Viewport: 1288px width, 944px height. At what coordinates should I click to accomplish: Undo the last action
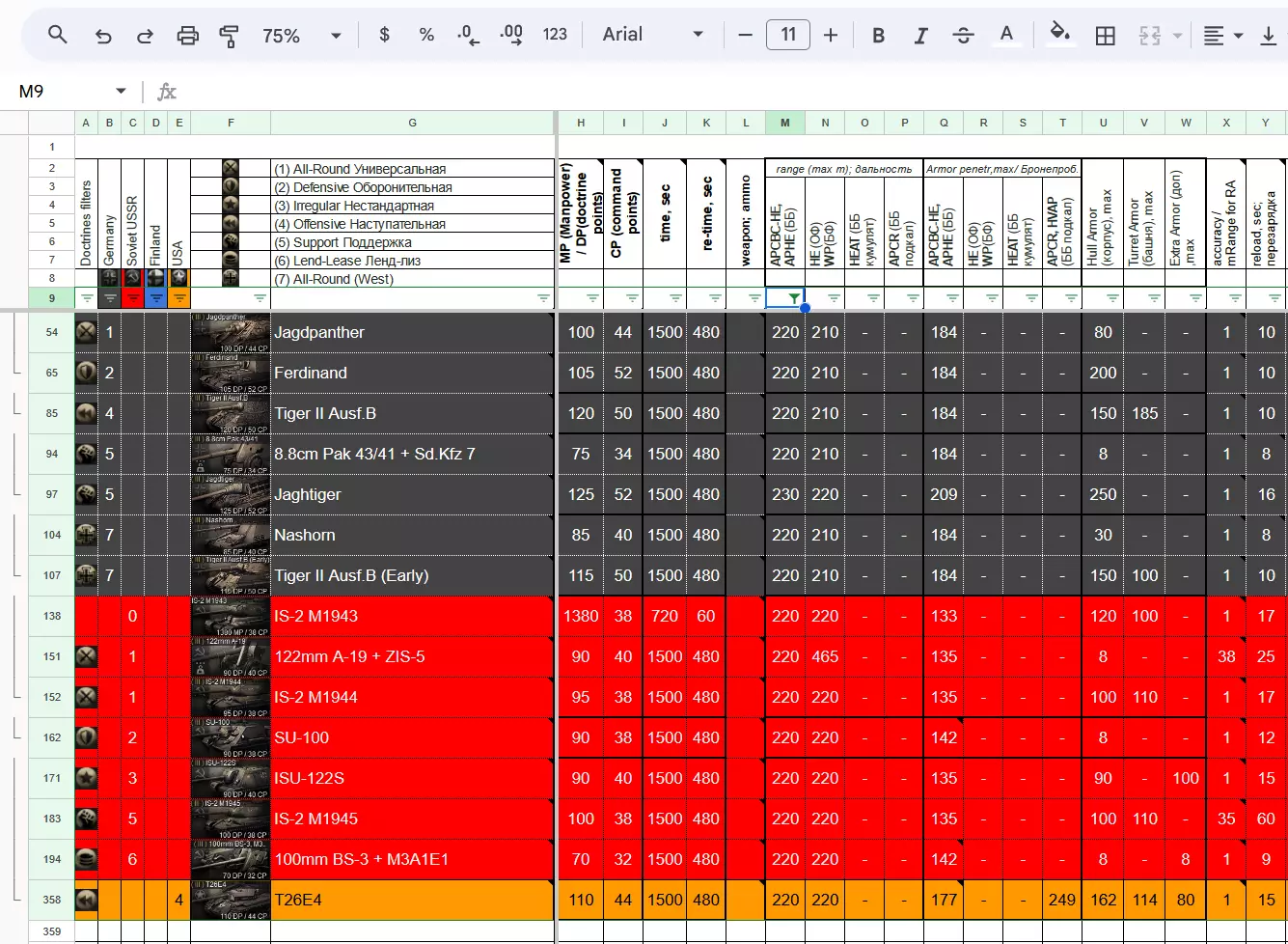pos(103,36)
